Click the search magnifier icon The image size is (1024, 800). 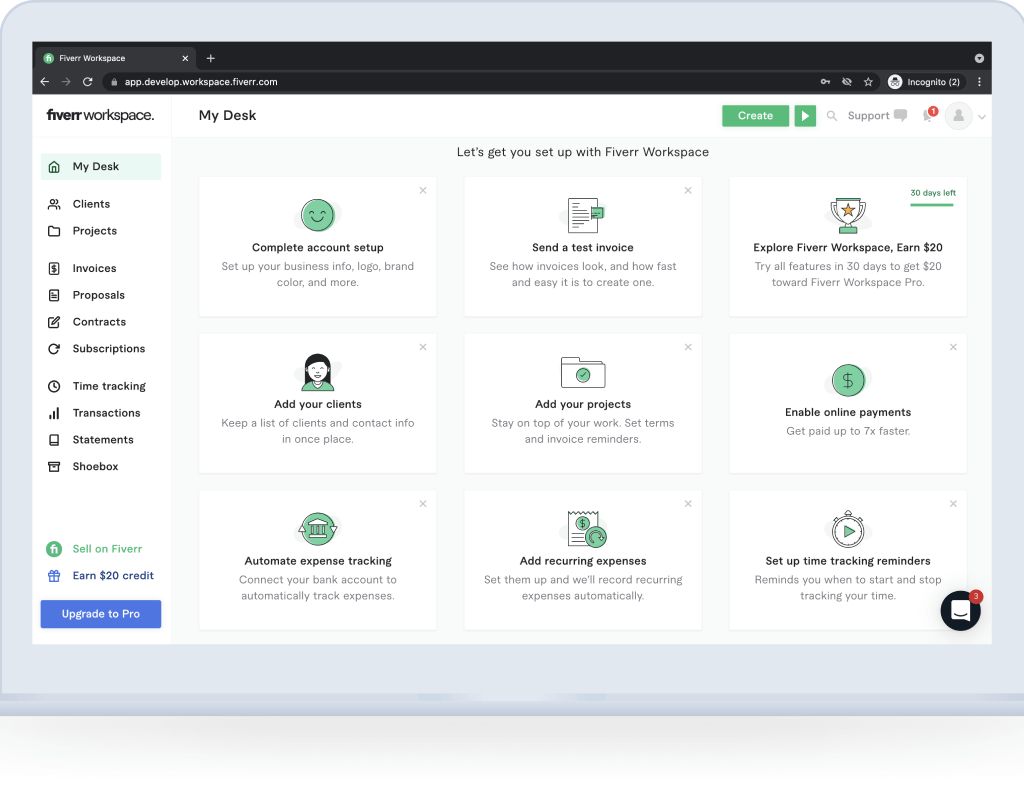coord(831,116)
